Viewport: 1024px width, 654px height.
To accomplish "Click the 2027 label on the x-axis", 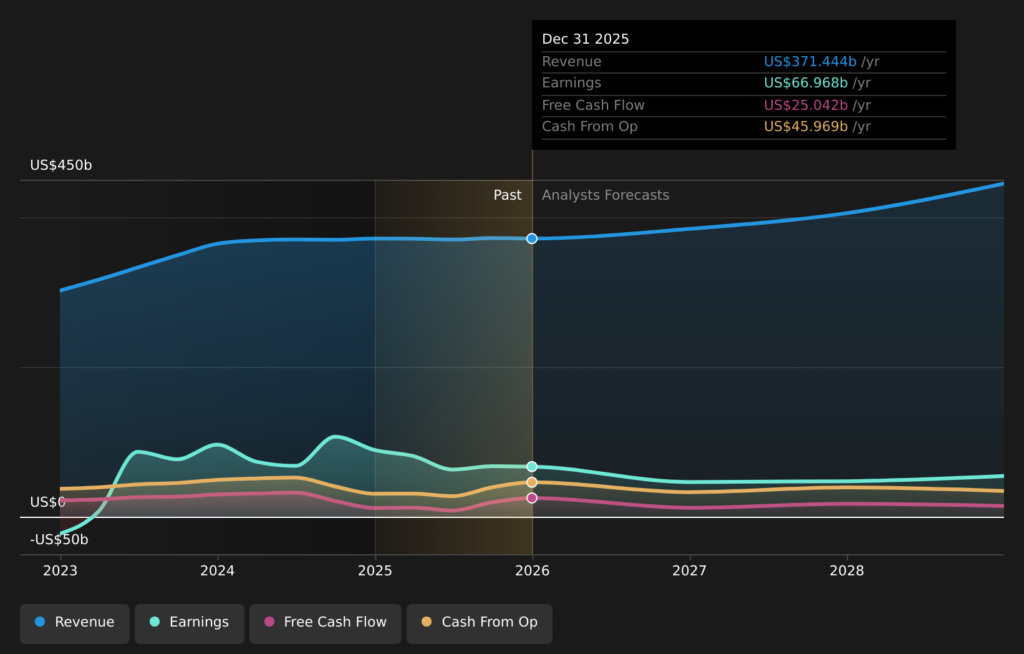I will pyautogui.click(x=689, y=571).
